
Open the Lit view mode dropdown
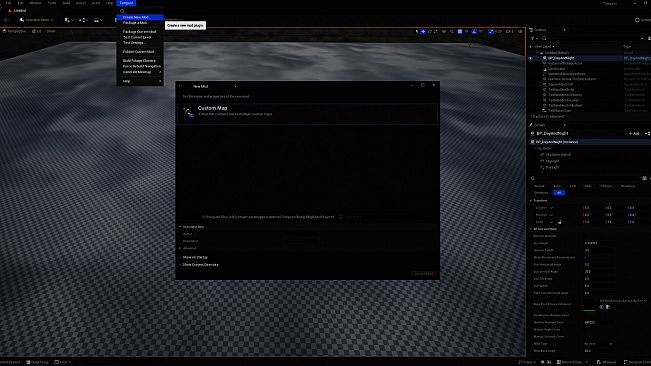(37, 31)
